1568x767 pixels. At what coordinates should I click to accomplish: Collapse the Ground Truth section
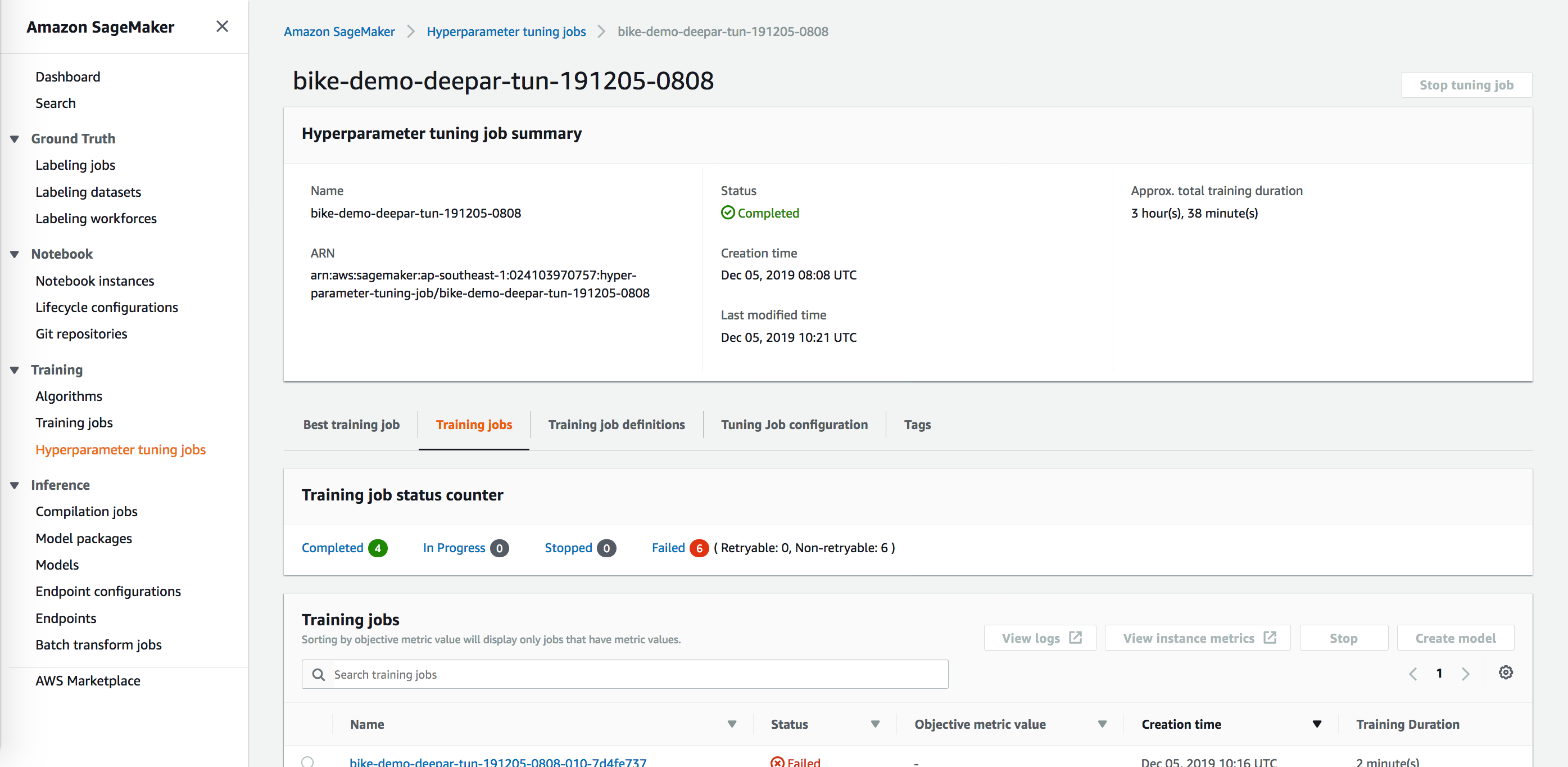tap(15, 139)
